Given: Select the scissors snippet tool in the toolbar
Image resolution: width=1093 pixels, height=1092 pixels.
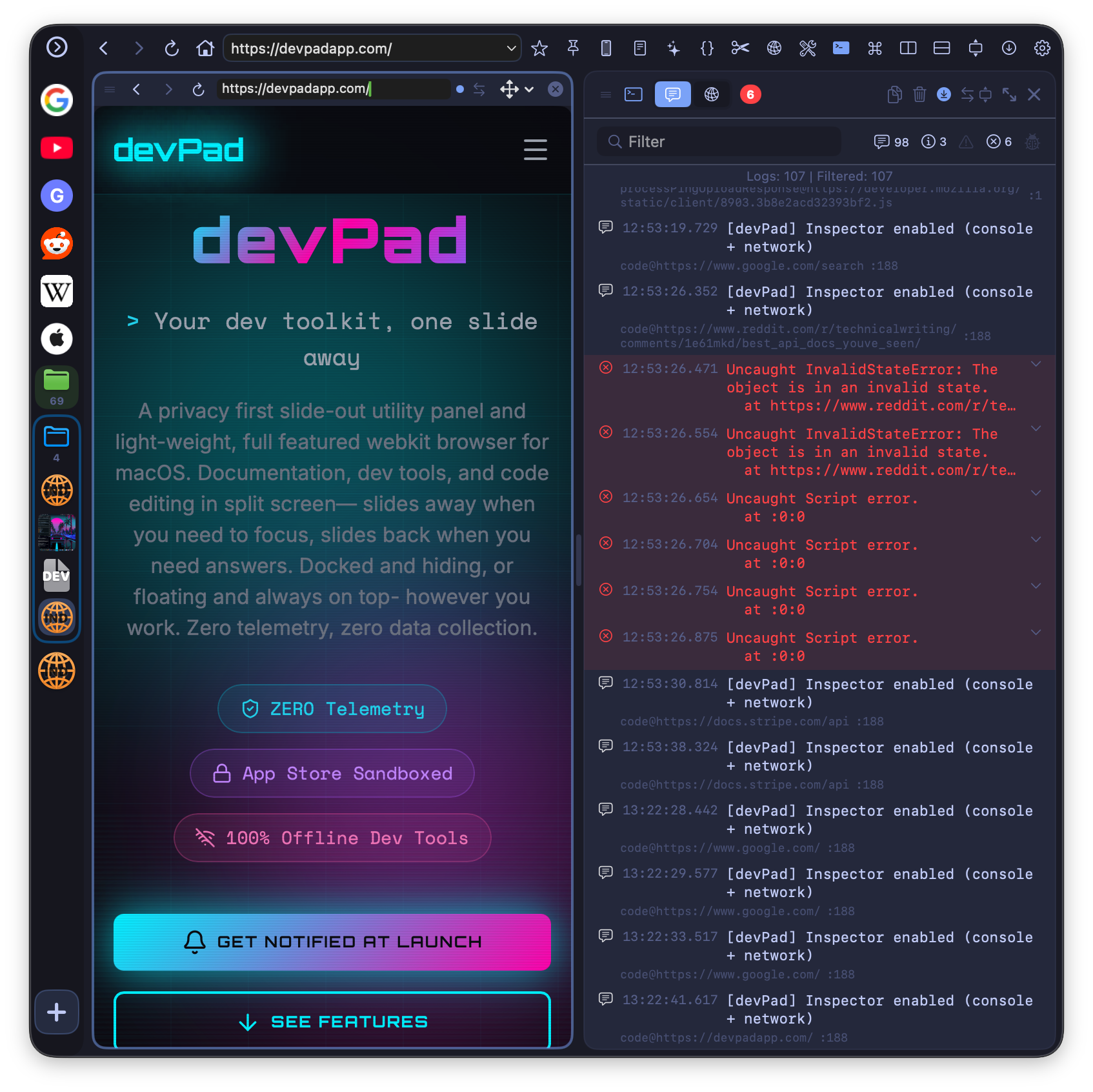Looking at the screenshot, I should point(740,48).
